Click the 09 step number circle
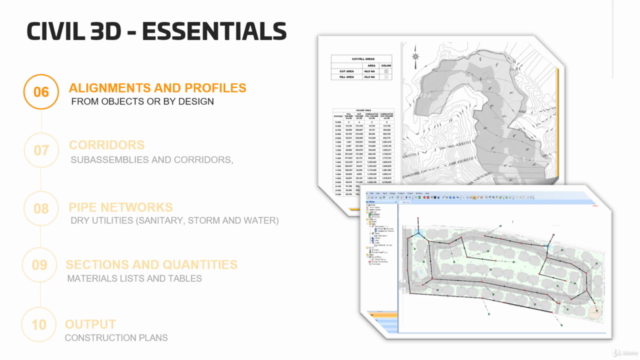The width and height of the screenshot is (640, 360). tap(40, 265)
